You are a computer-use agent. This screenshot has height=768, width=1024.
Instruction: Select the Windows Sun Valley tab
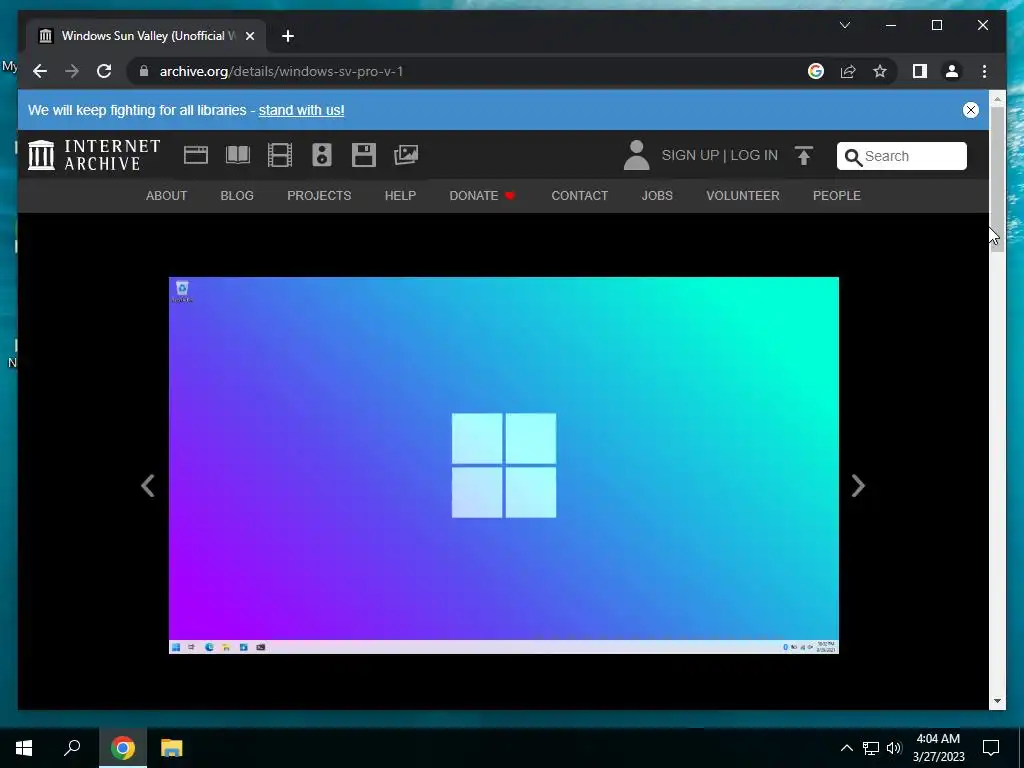click(146, 36)
